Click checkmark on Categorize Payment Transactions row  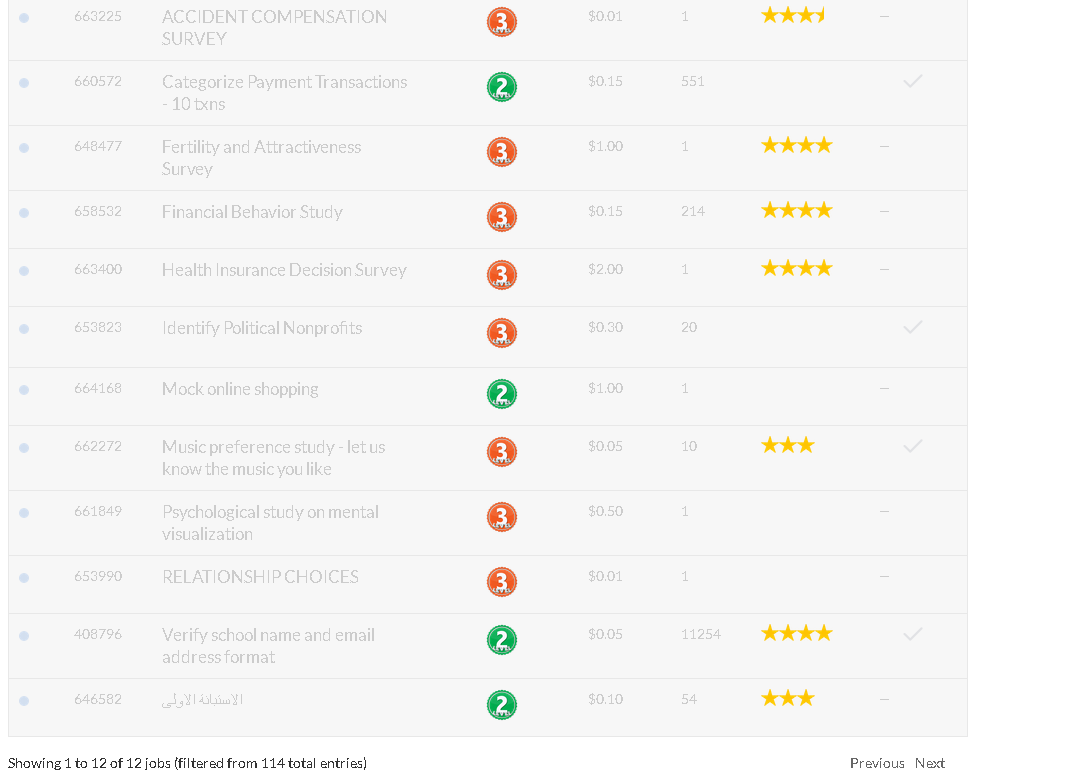click(x=912, y=82)
